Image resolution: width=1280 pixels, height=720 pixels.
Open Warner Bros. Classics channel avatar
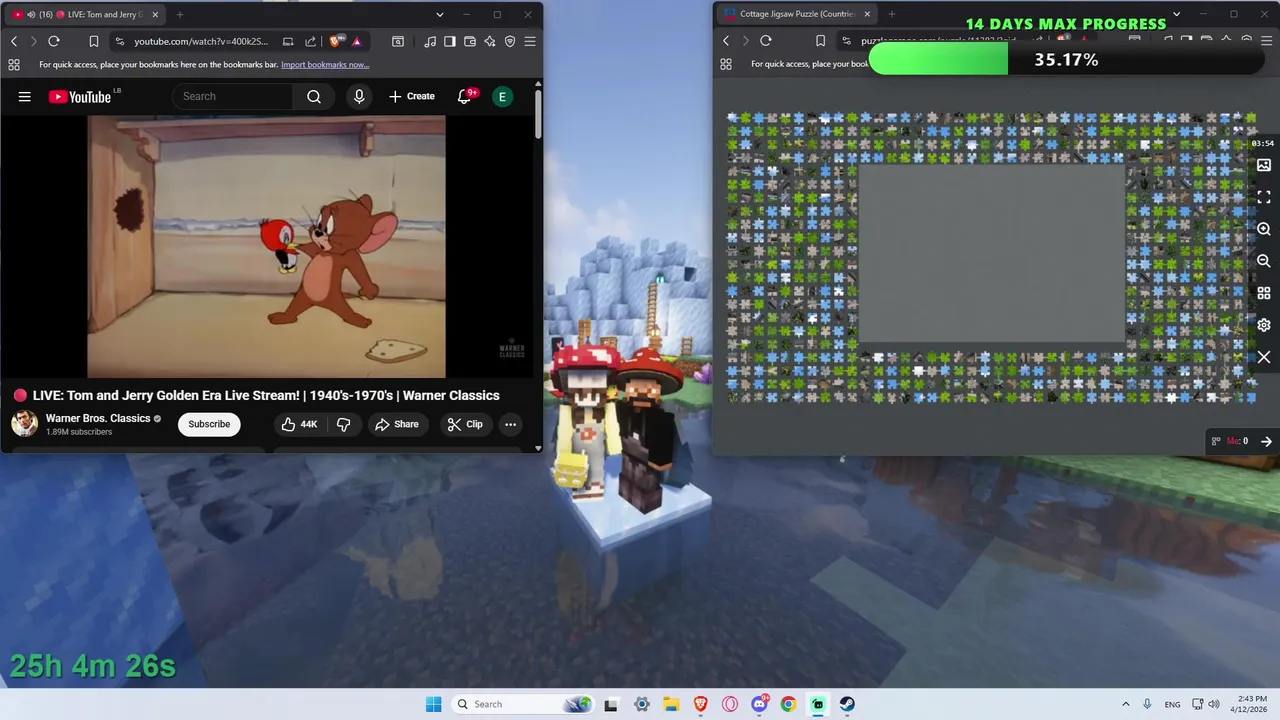pos(24,424)
